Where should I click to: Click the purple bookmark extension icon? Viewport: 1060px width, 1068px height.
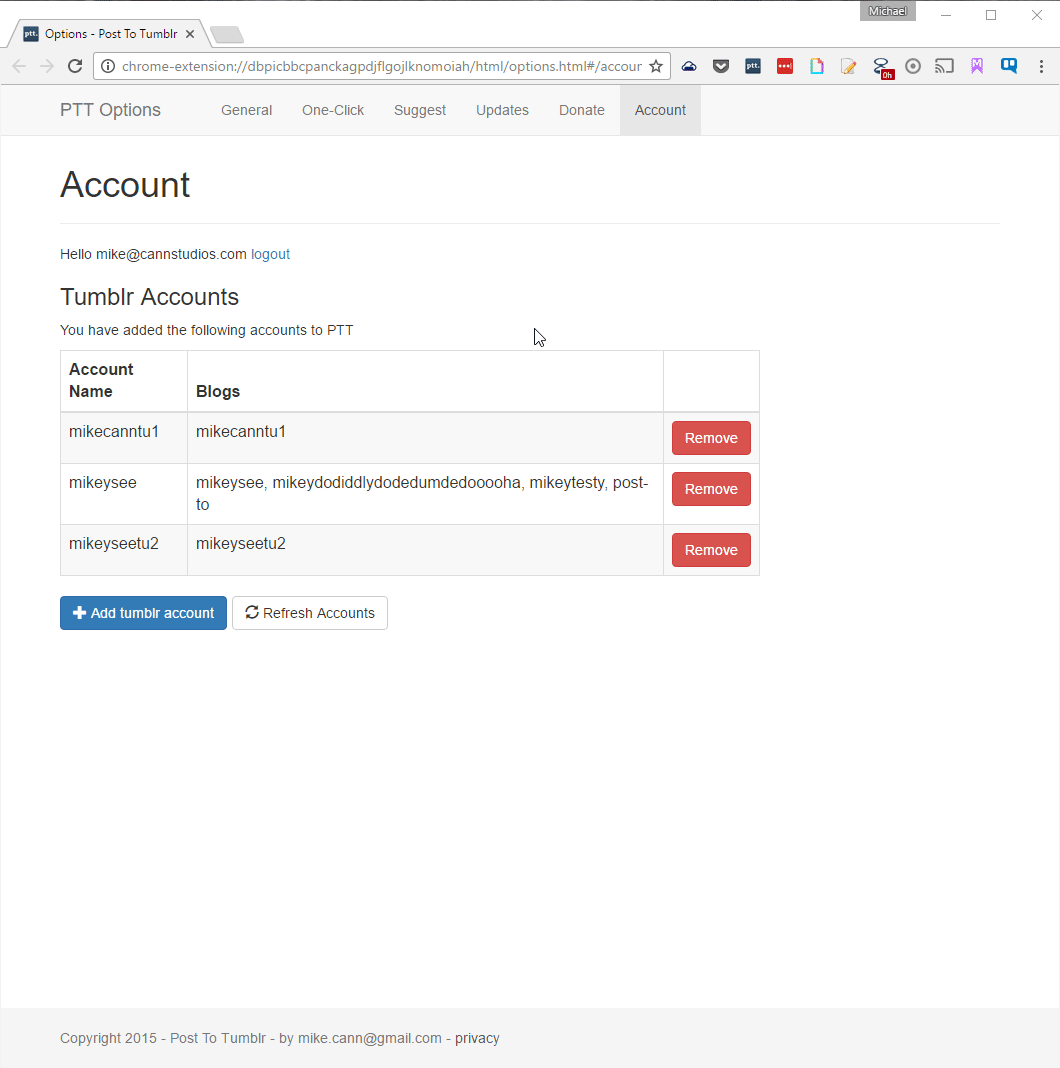tap(976, 66)
